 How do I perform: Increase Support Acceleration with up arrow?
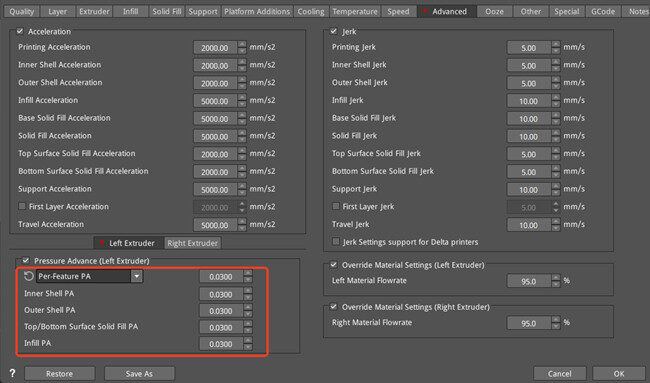tap(242, 186)
